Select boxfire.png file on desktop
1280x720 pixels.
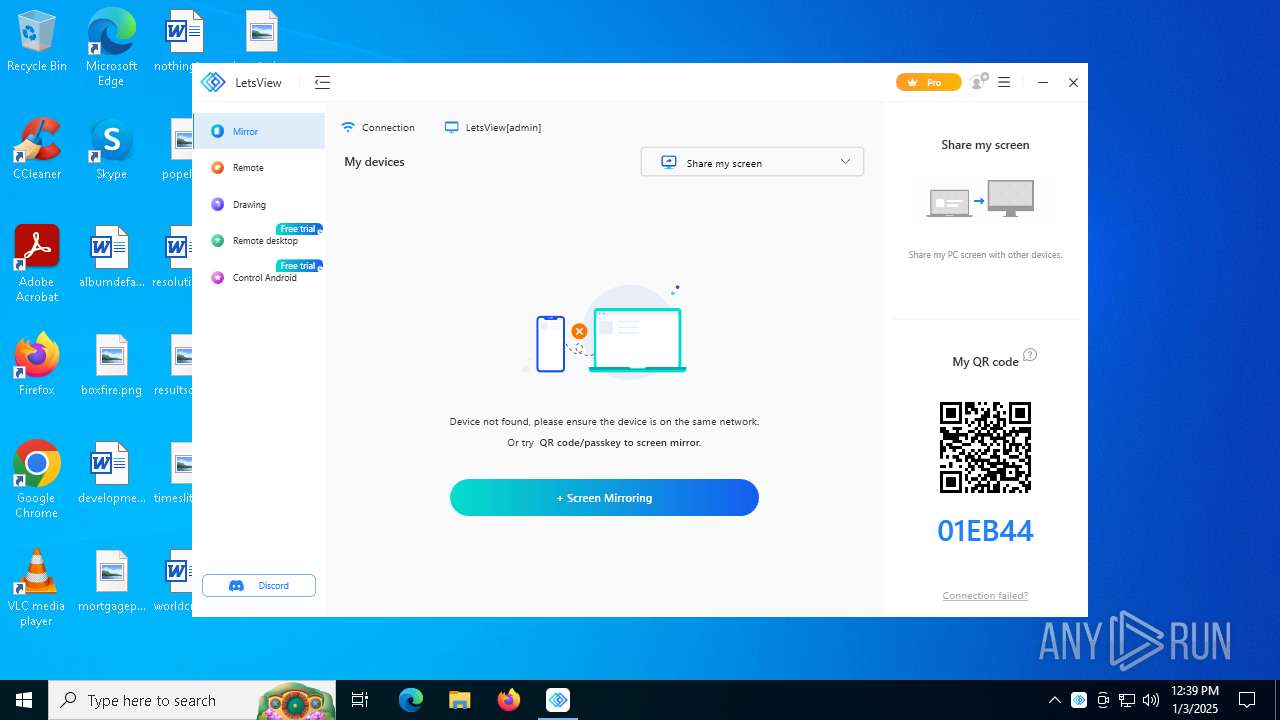coord(111,365)
